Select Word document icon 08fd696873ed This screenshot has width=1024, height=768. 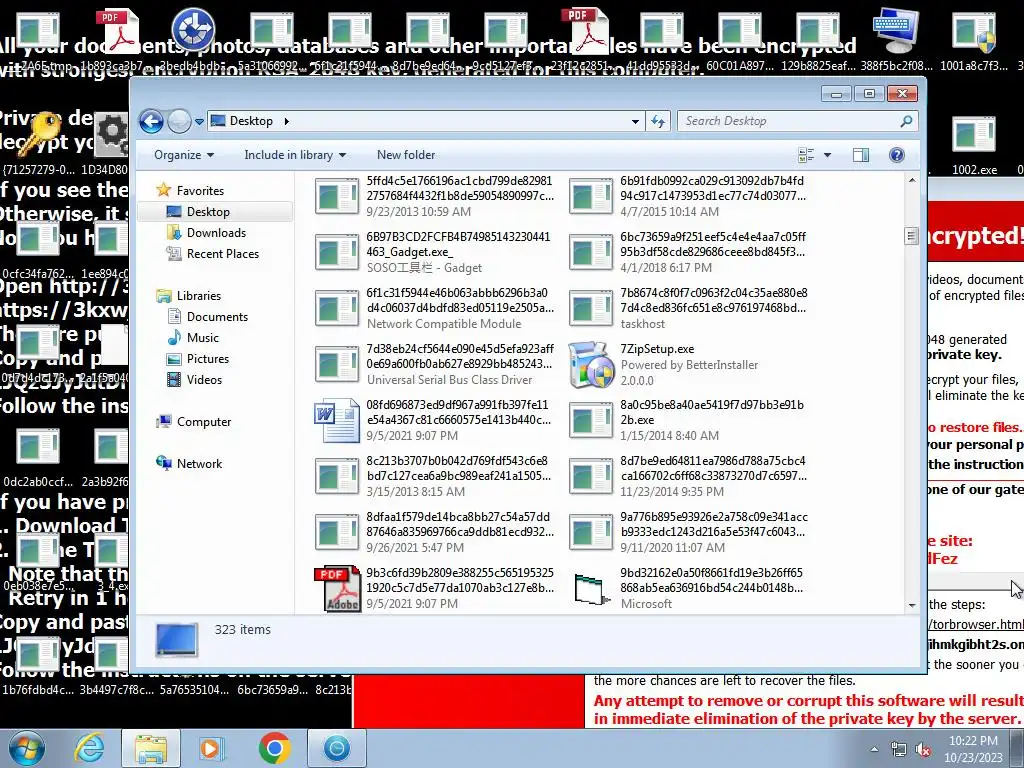pos(337,421)
